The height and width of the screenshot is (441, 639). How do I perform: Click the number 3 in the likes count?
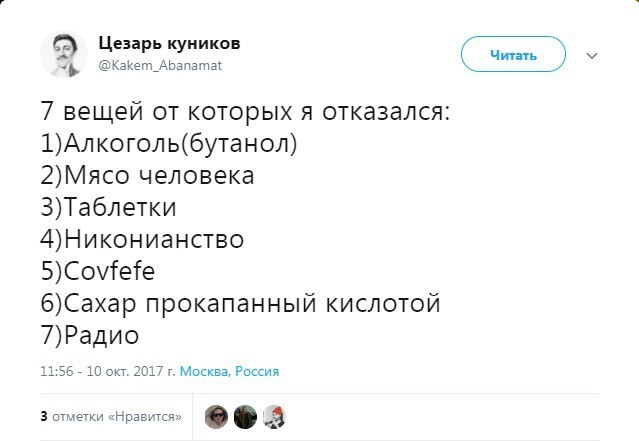(43, 415)
